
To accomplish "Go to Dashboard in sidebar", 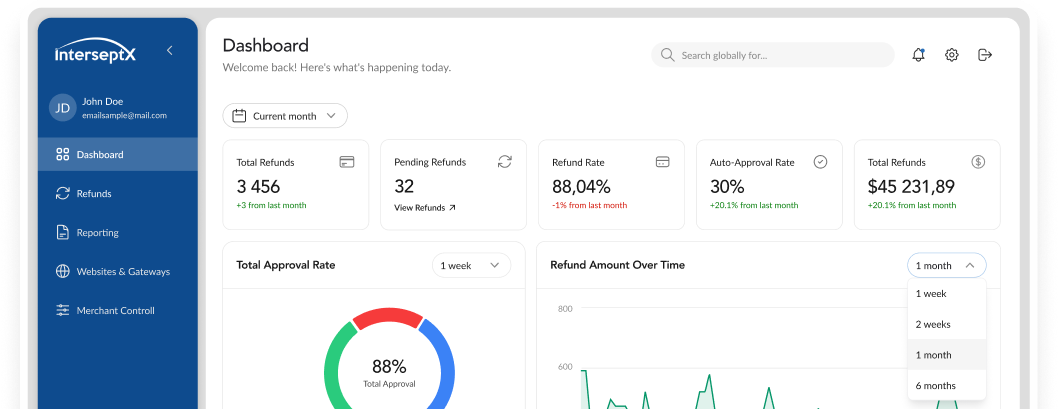I will 117,155.
